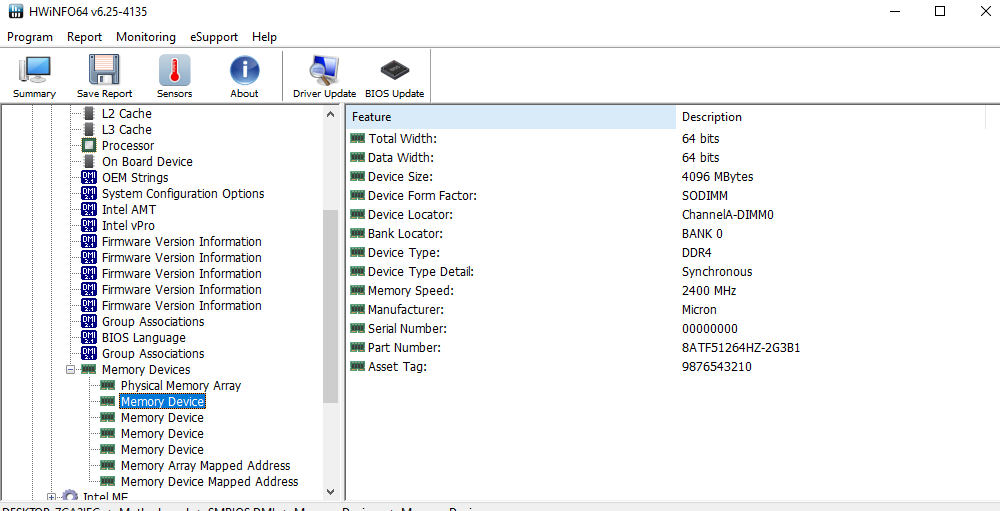
Task: Click the 2400 MHz speed value
Action: [709, 291]
